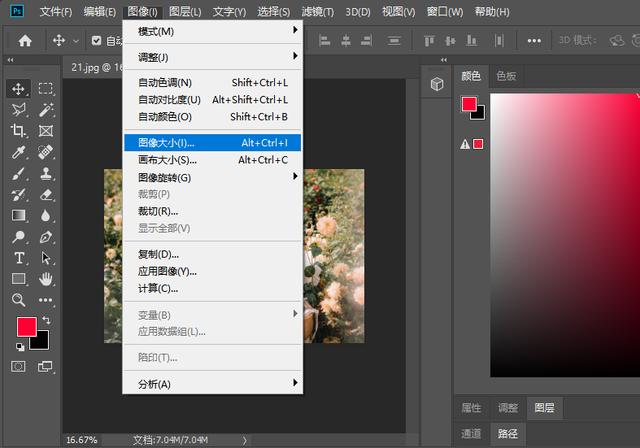Expand the 分析(A) submenu
640x448 pixels.
(213, 384)
